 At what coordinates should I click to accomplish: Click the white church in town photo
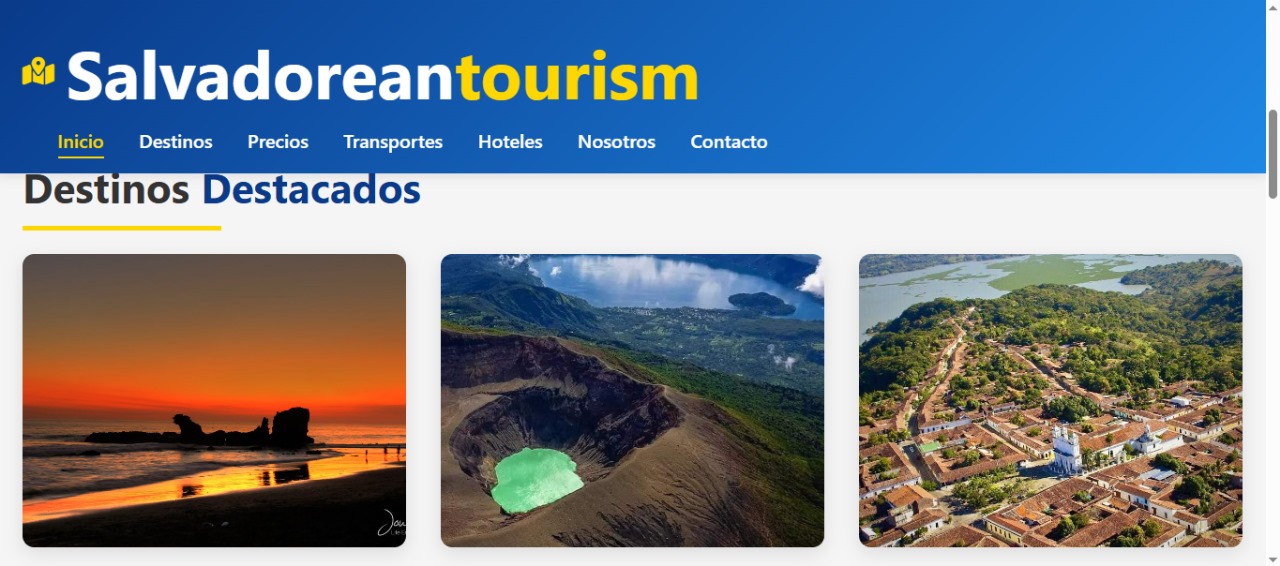(1066, 450)
